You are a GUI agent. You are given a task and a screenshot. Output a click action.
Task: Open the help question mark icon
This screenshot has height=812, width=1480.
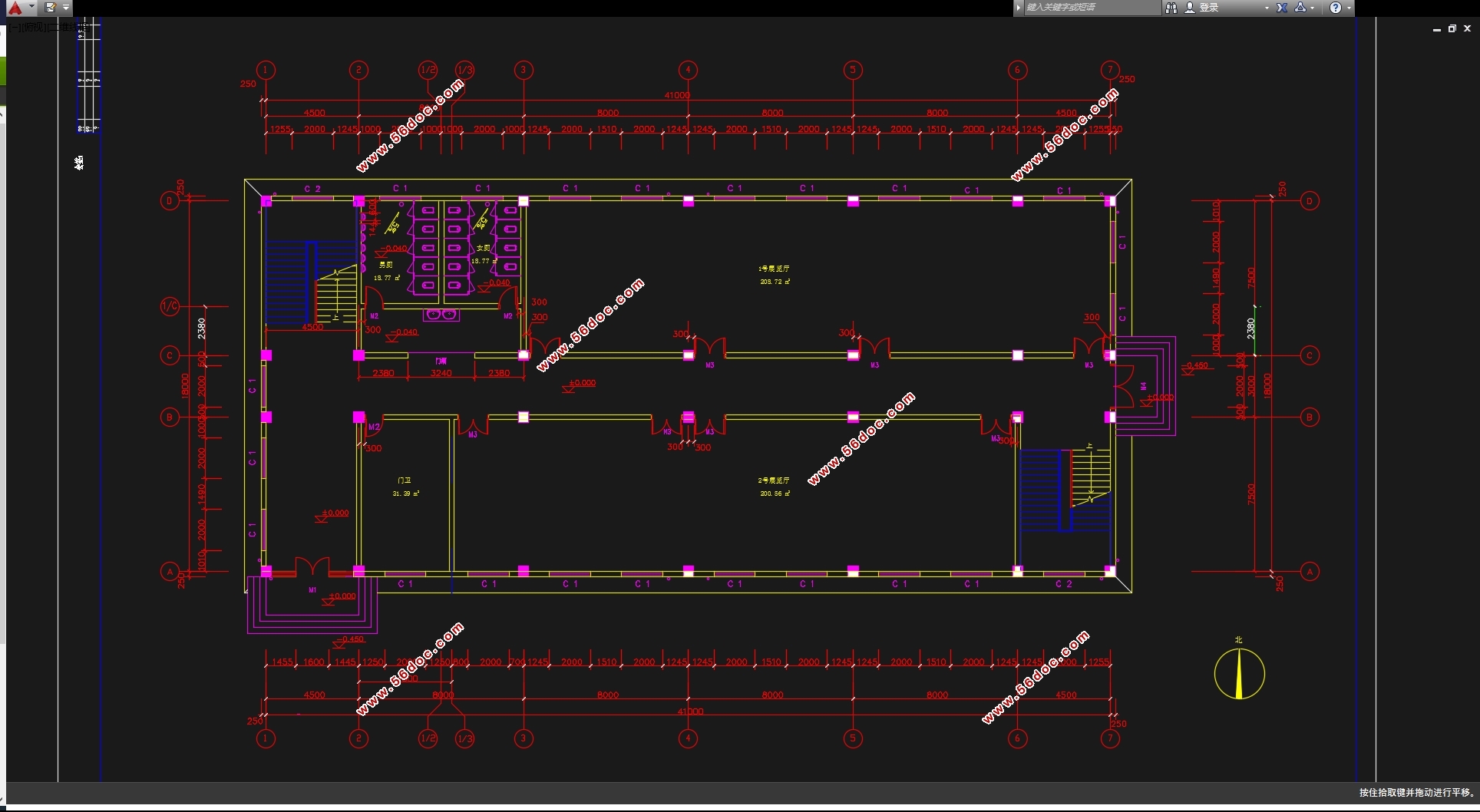click(x=1336, y=8)
